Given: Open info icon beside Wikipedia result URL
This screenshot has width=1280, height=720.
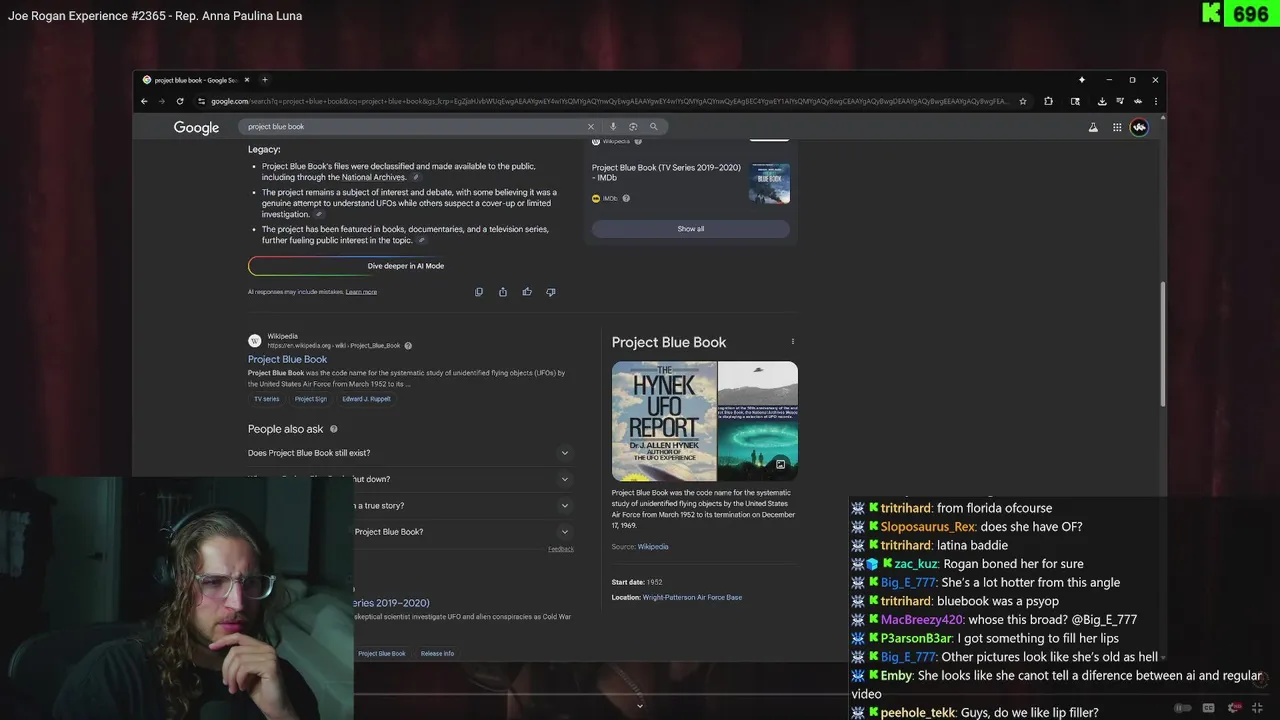Looking at the screenshot, I should coord(408,346).
